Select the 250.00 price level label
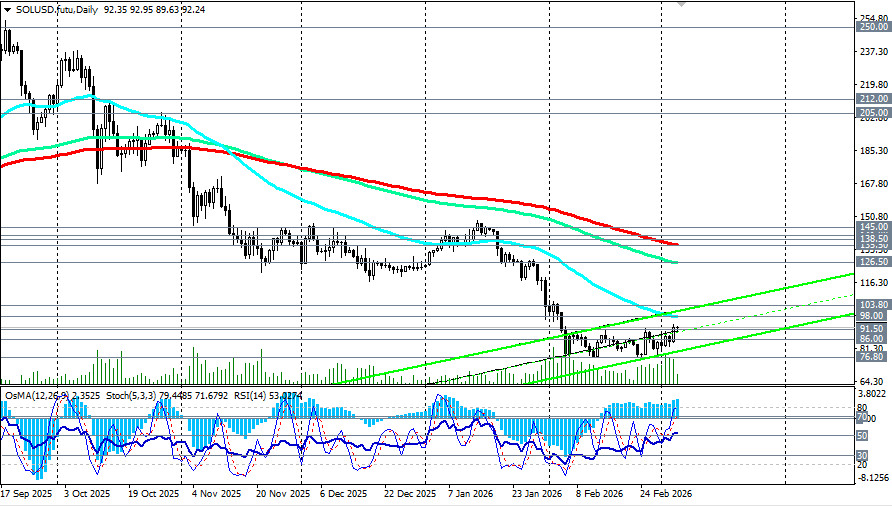Viewport: 892px width, 507px height. 873,27
